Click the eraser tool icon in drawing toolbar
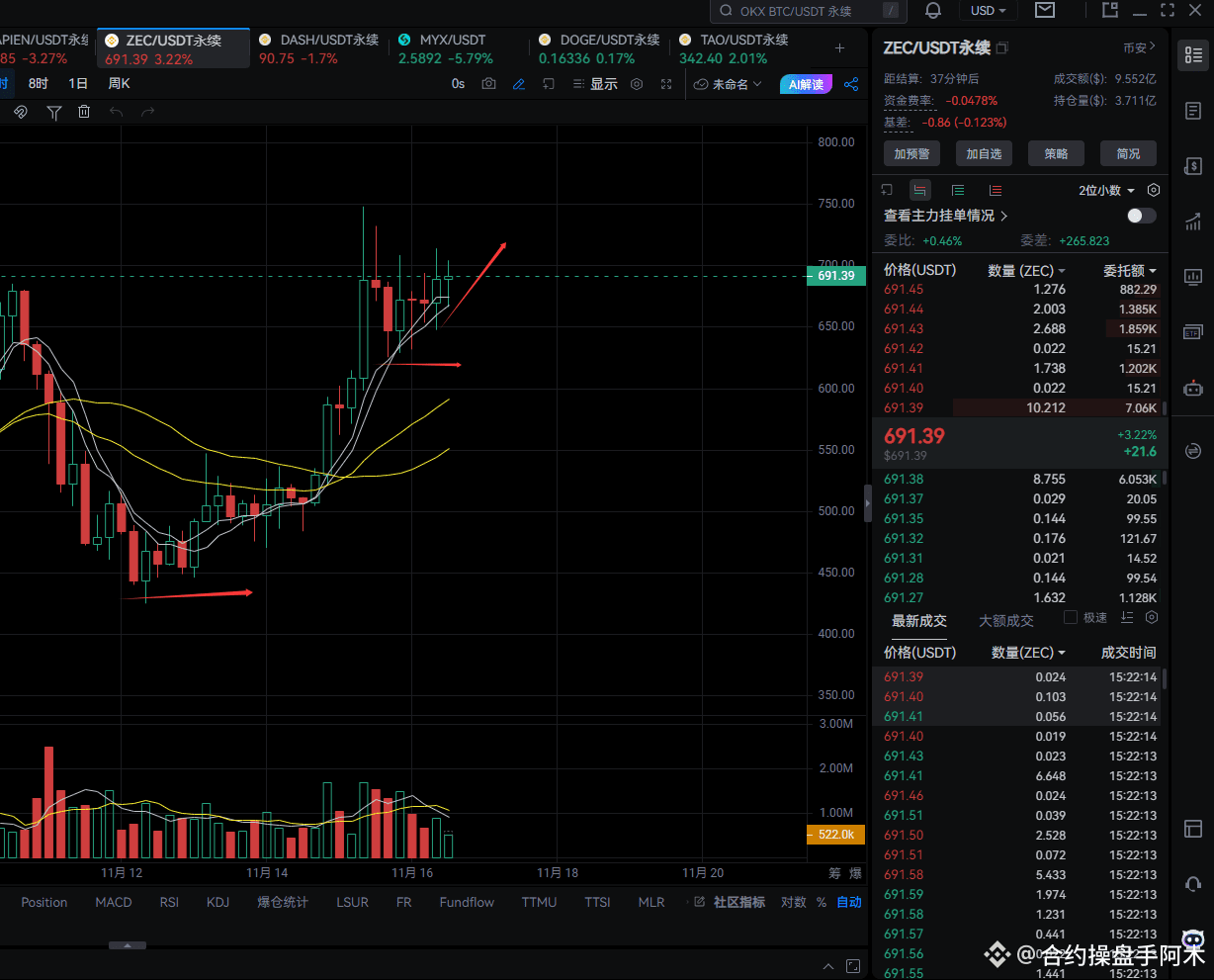The height and width of the screenshot is (980, 1214). 21,112
